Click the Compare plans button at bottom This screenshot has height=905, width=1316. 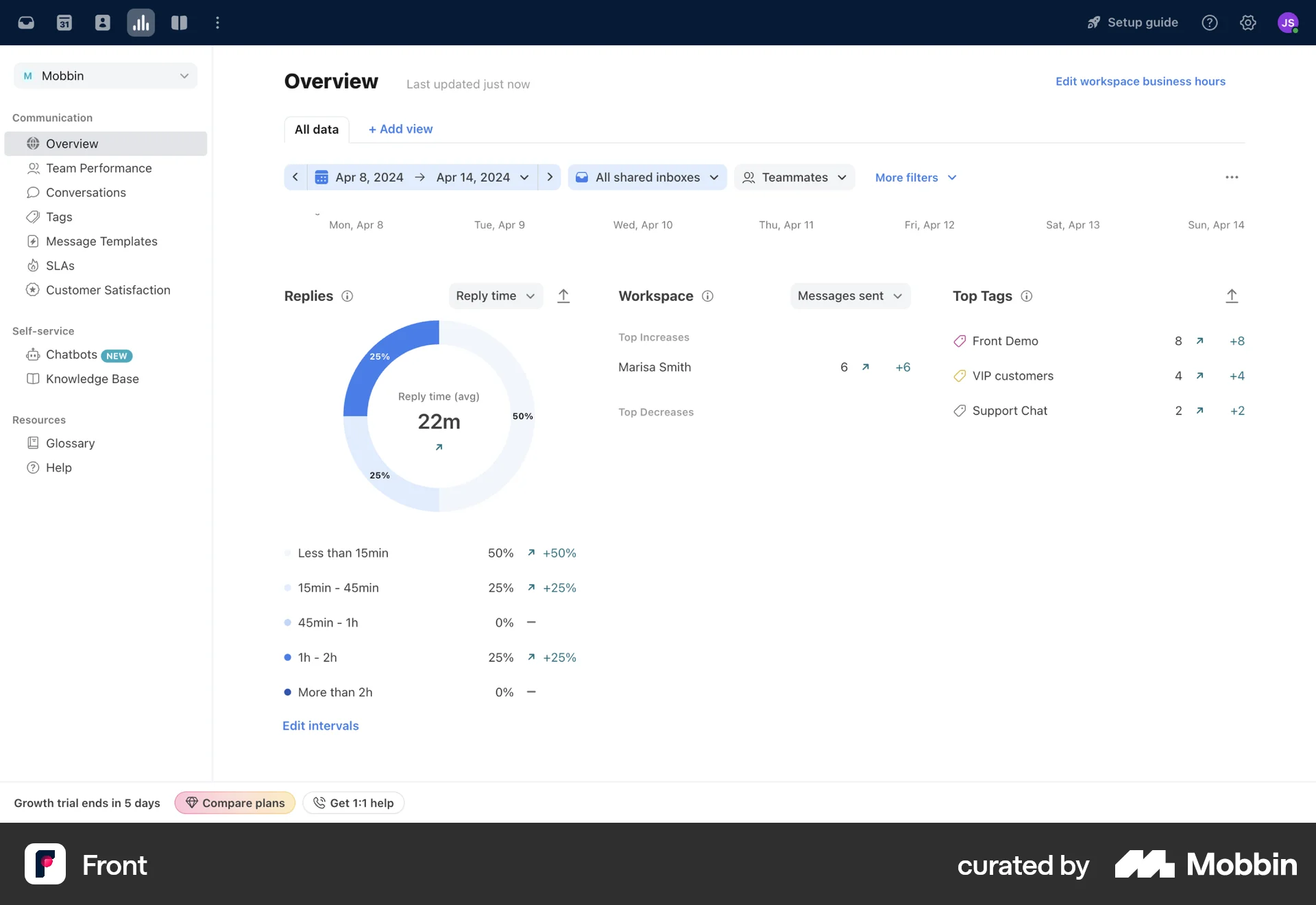(x=234, y=802)
